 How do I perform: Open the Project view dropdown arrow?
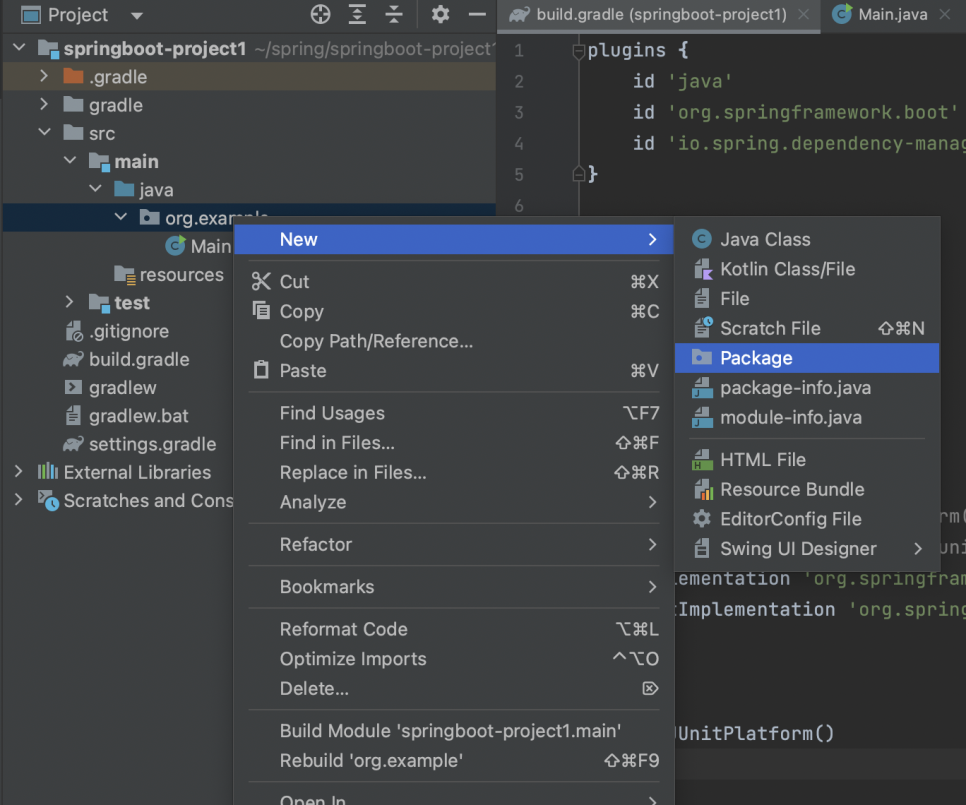[137, 15]
